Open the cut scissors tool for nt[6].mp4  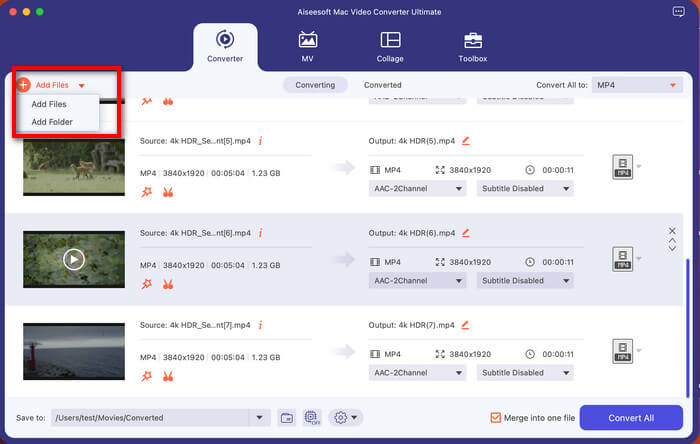coord(168,284)
